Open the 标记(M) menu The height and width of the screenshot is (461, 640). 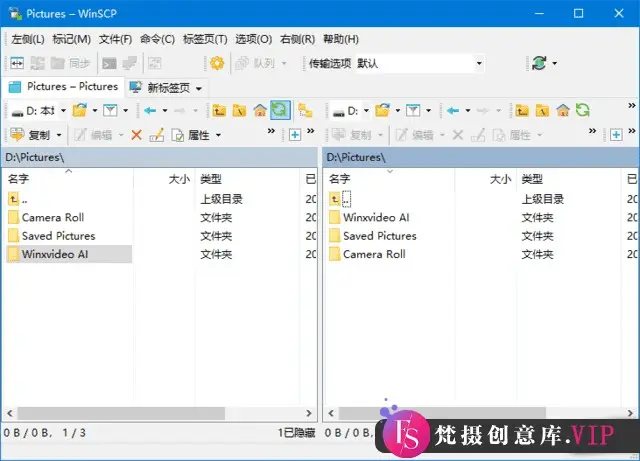(x=71, y=39)
